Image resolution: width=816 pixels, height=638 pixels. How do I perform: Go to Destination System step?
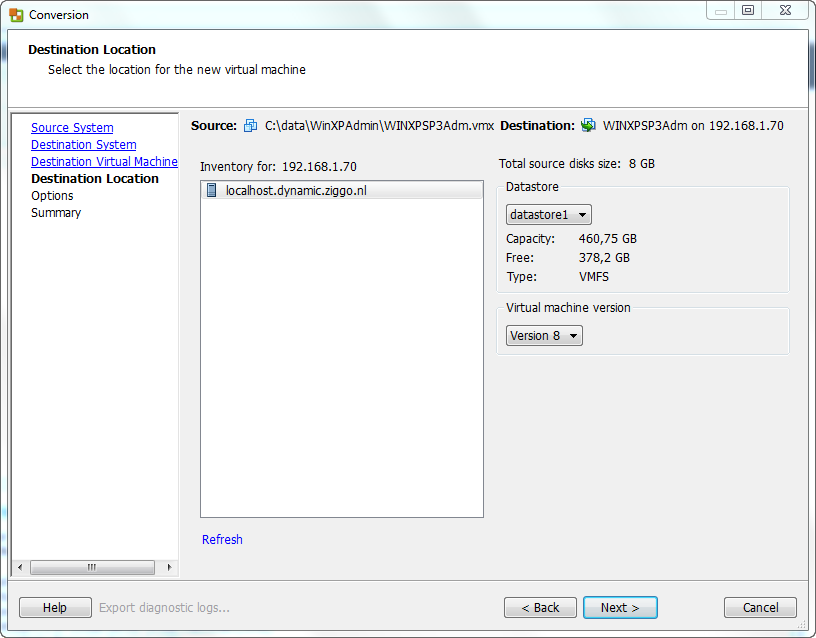[x=84, y=145]
